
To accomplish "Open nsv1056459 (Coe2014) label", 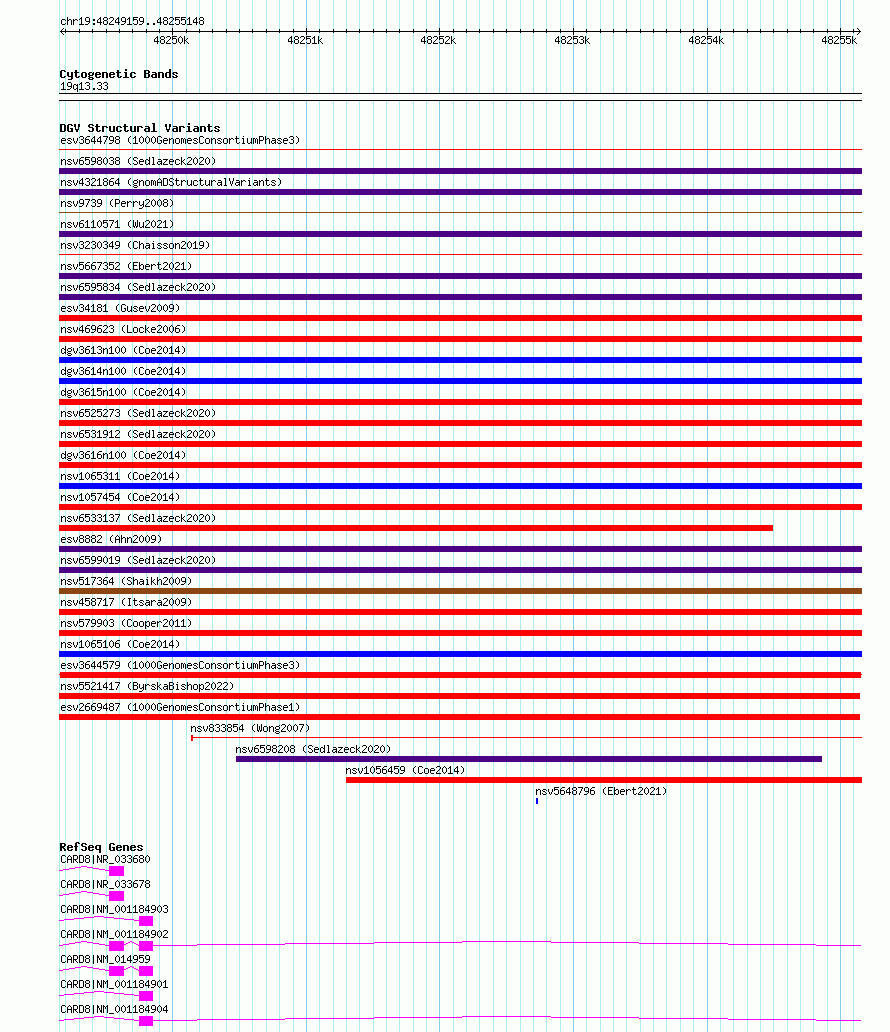I will (406, 771).
